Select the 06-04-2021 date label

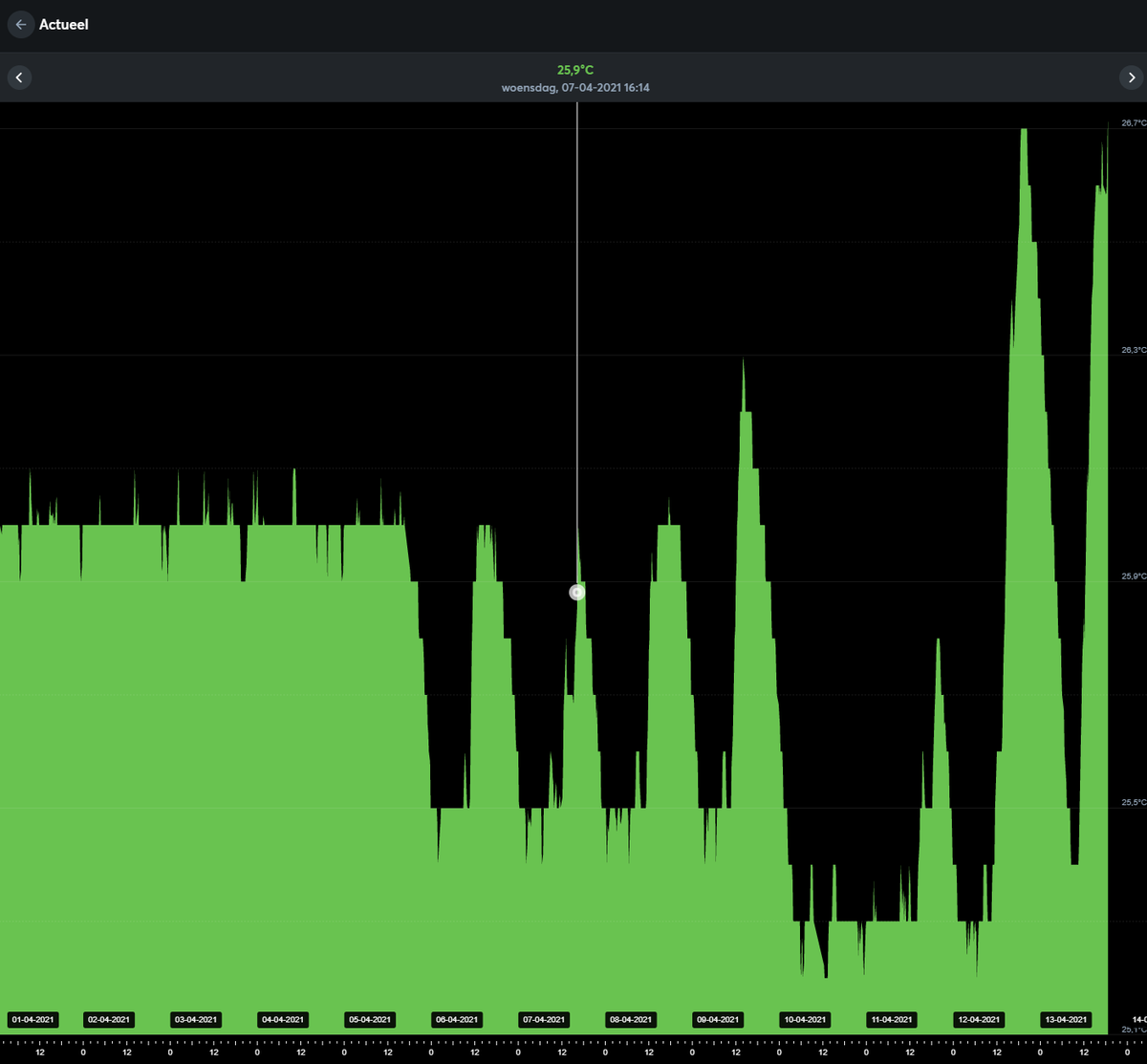(x=458, y=1020)
